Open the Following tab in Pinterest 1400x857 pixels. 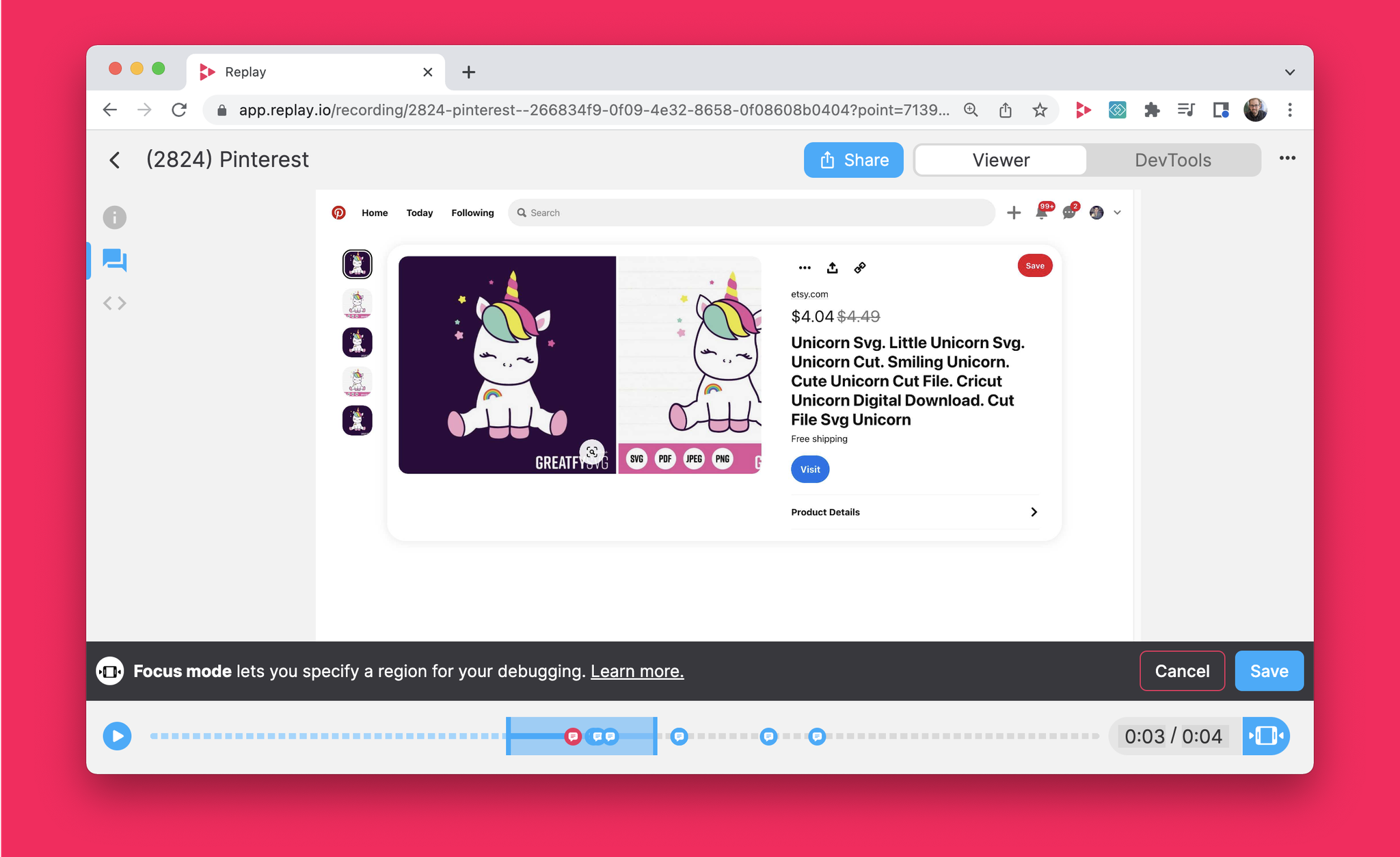tap(472, 213)
